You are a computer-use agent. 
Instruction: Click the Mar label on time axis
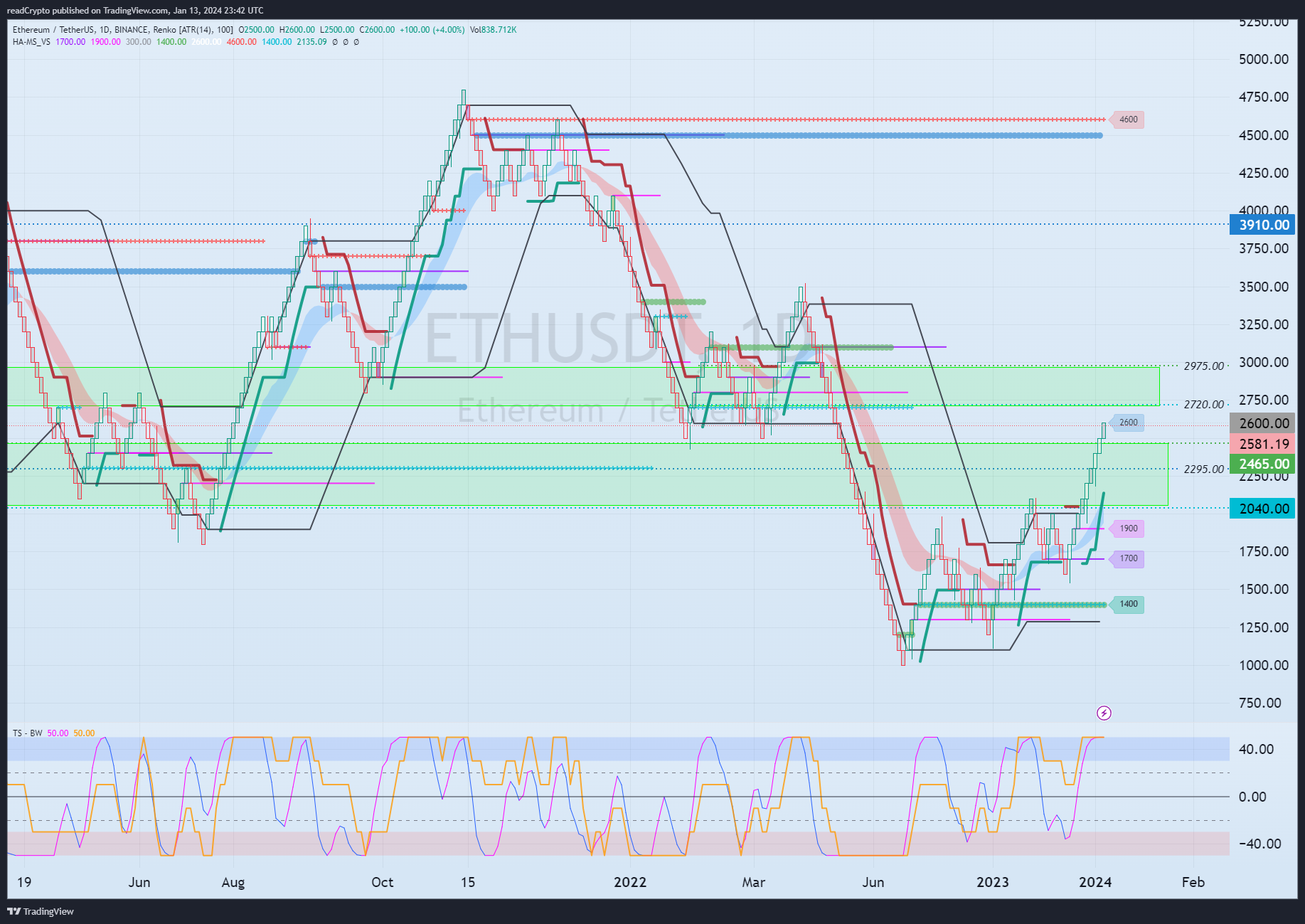(754, 882)
